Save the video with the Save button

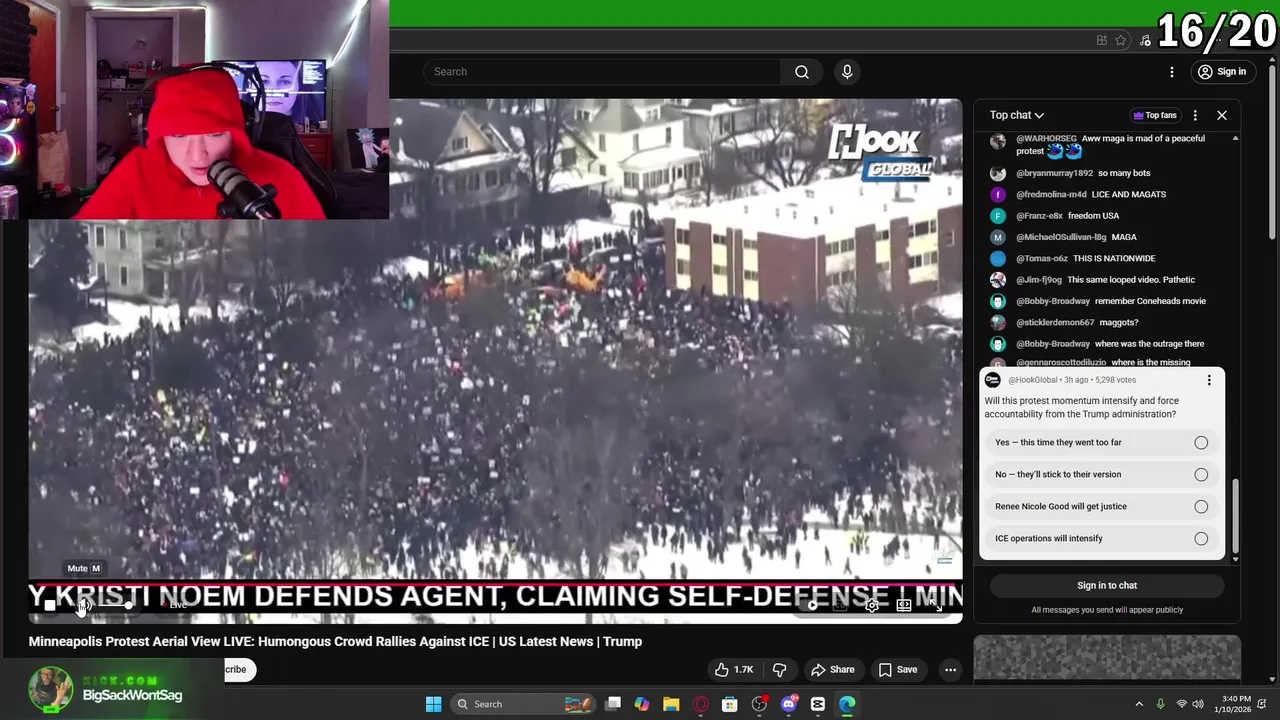(897, 670)
